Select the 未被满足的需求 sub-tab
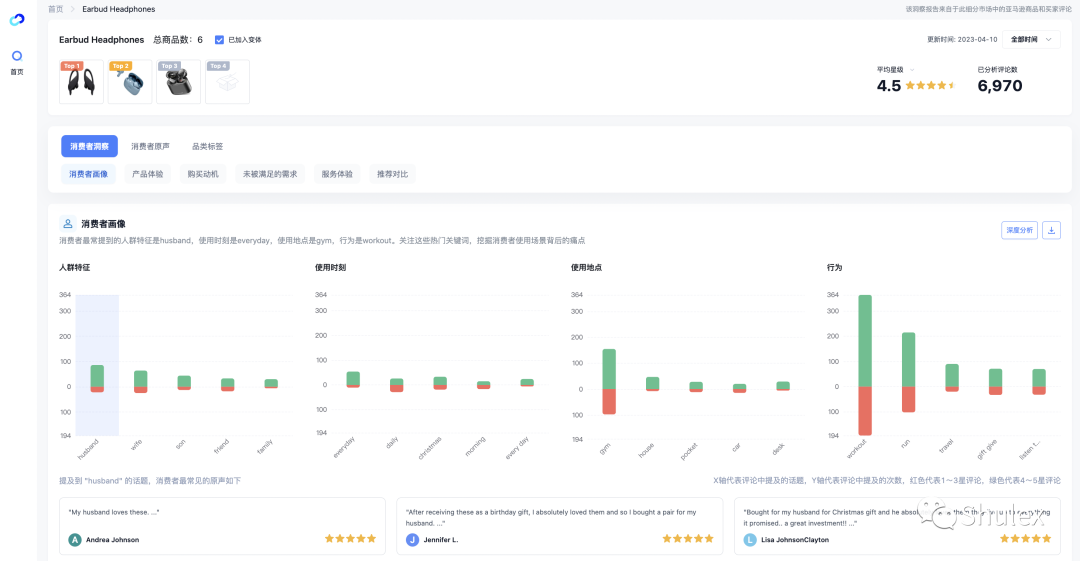 [x=270, y=174]
